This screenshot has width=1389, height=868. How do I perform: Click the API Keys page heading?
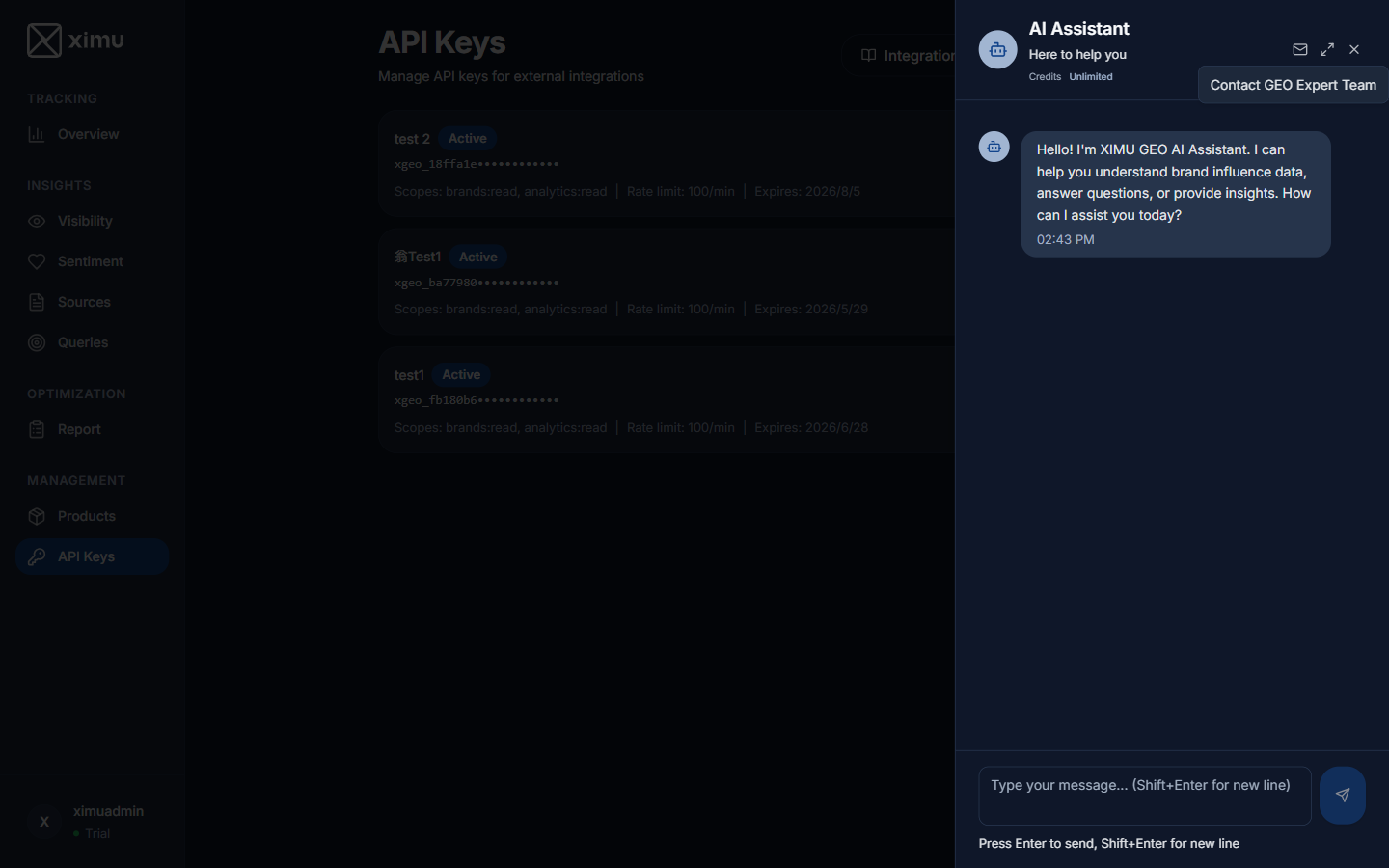(x=442, y=42)
